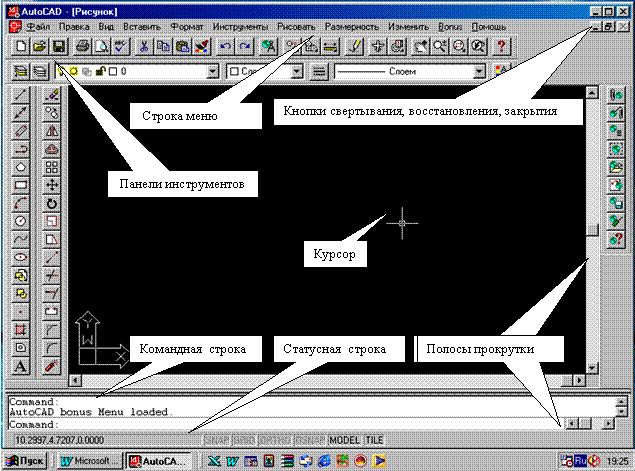Select the Rotate tool
The image size is (635, 471).
[51, 203]
